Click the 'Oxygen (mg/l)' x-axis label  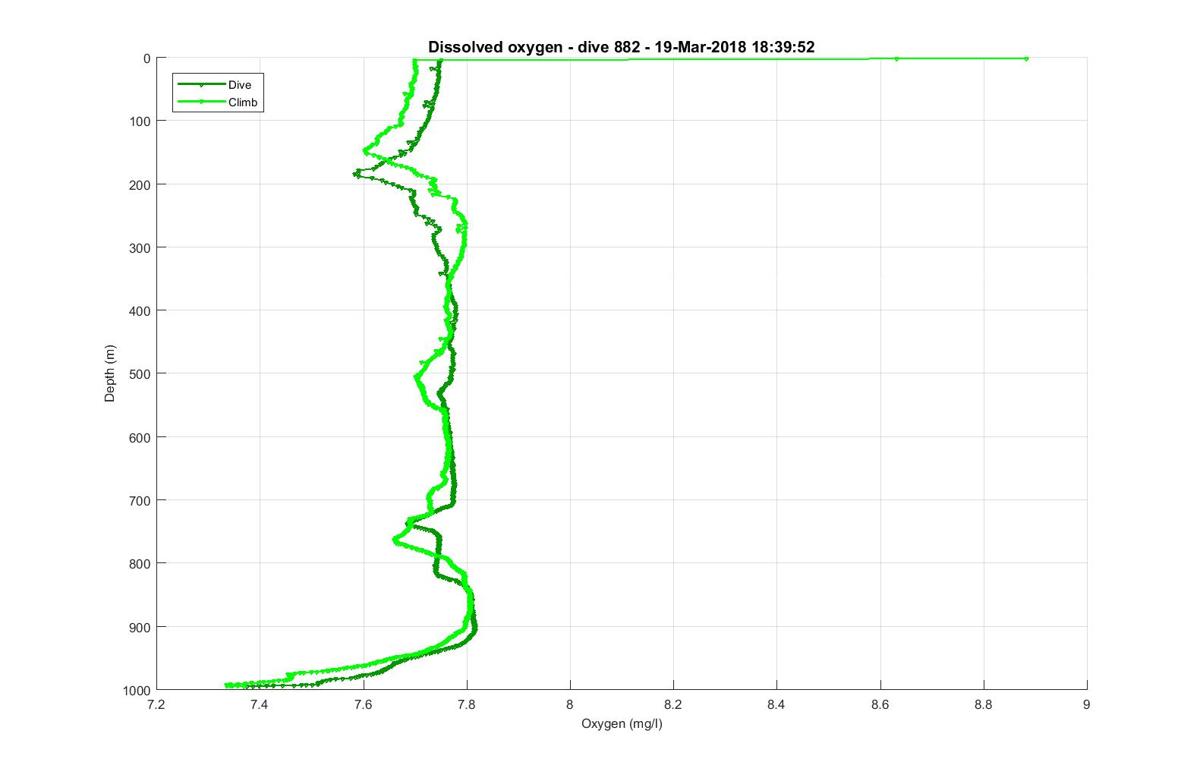coord(622,723)
